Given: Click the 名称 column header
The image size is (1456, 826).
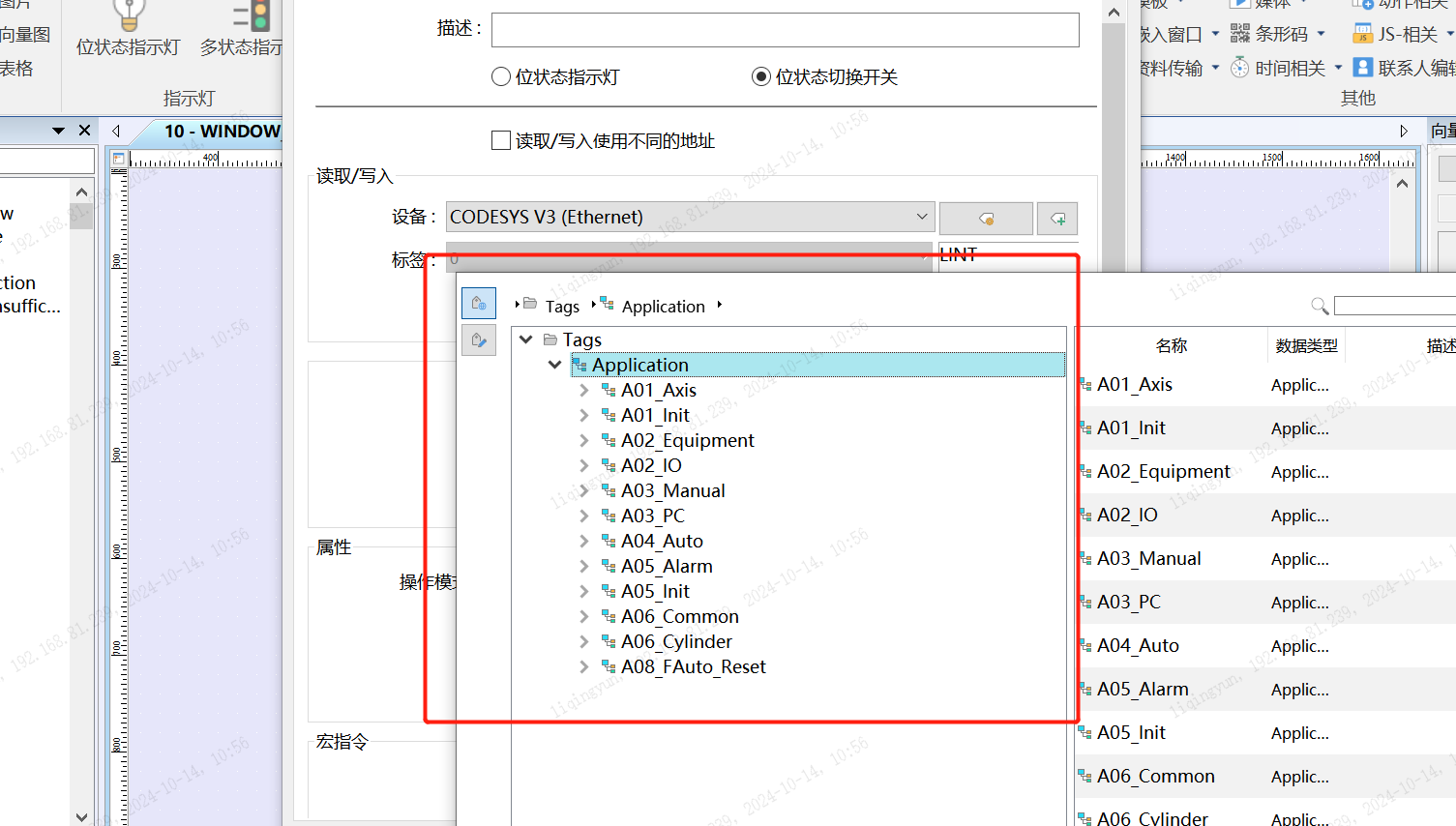Looking at the screenshot, I should coord(1171,346).
